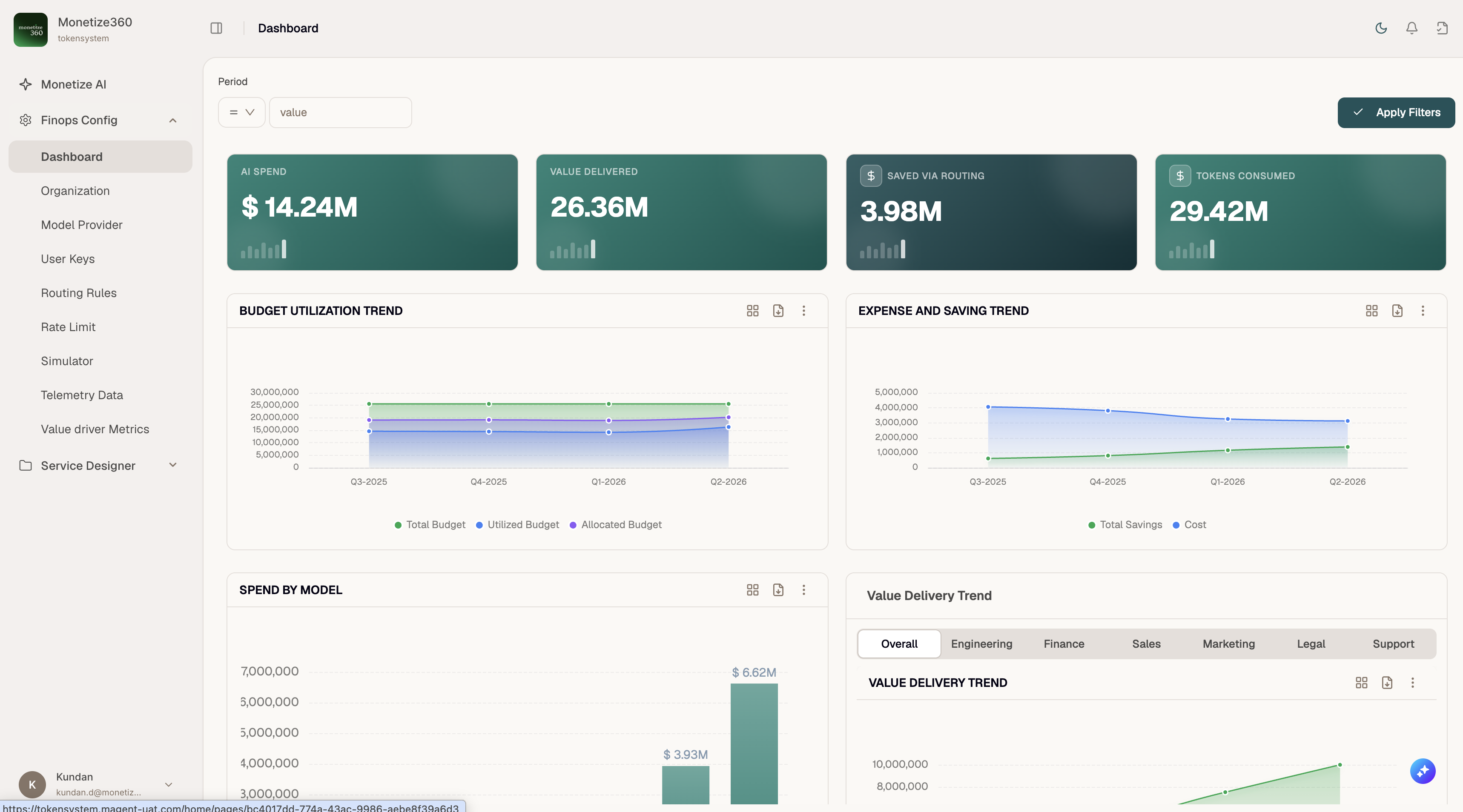Open more options for Value Delivery Trend
Viewport: 1463px width, 812px height.
point(1412,683)
